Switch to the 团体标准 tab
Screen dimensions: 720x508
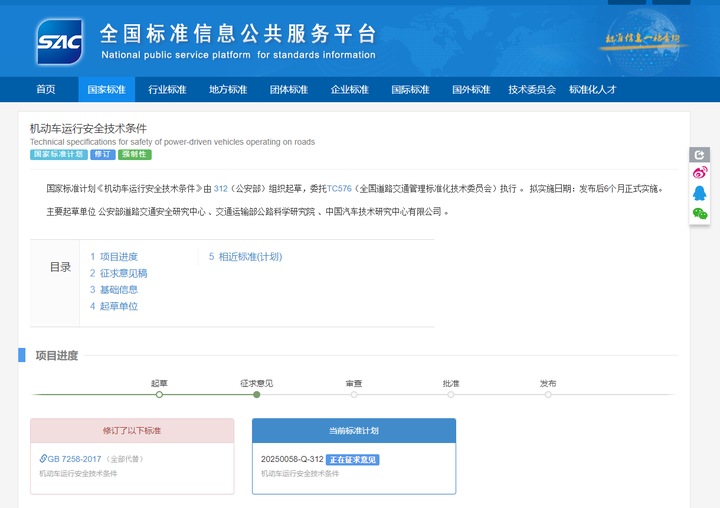tap(289, 90)
